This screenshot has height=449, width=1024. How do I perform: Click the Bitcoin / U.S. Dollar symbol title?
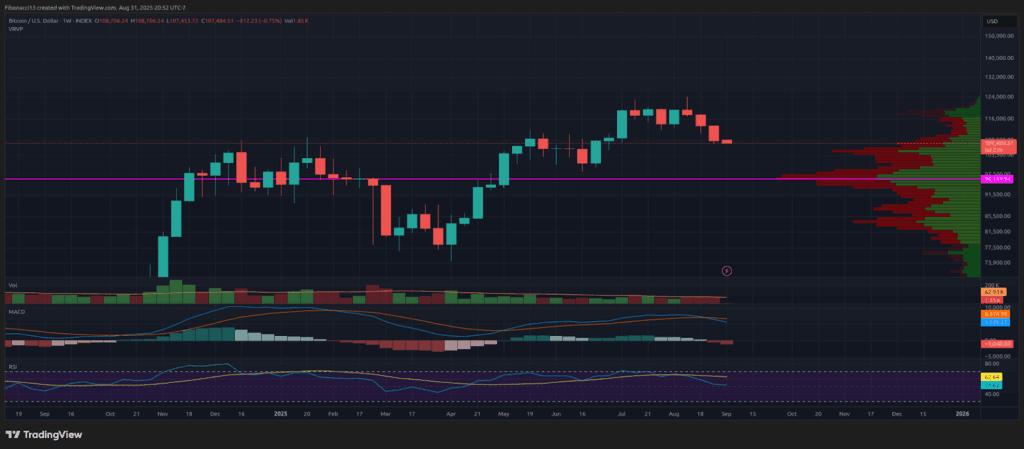click(x=40, y=20)
